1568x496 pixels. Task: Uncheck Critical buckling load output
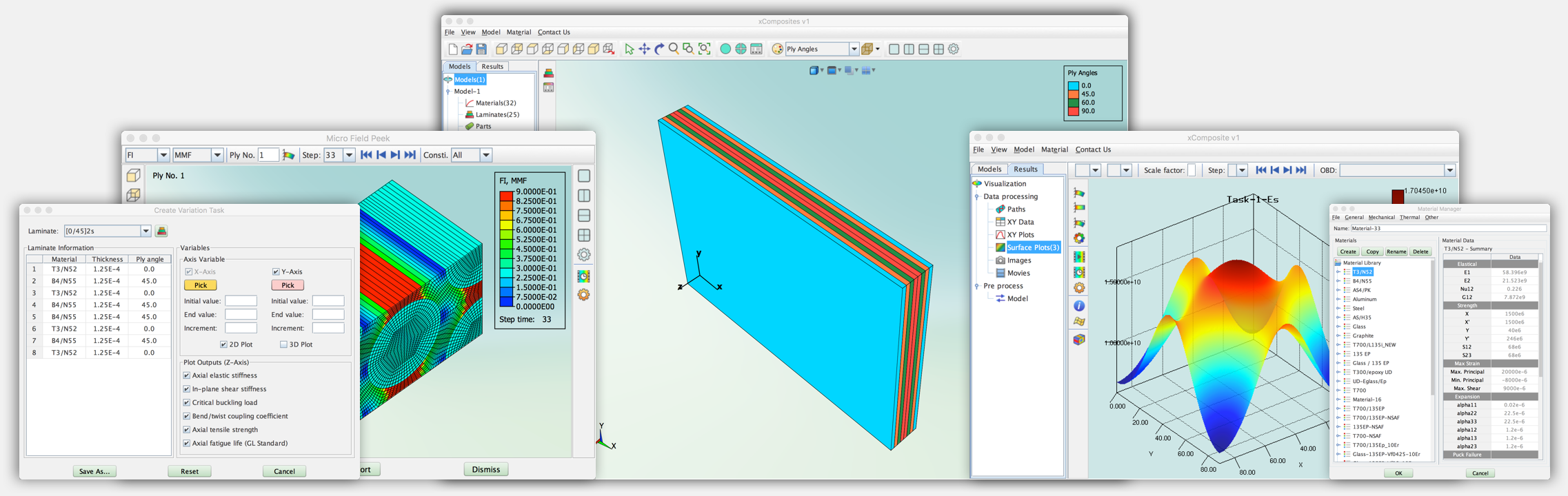(x=187, y=402)
